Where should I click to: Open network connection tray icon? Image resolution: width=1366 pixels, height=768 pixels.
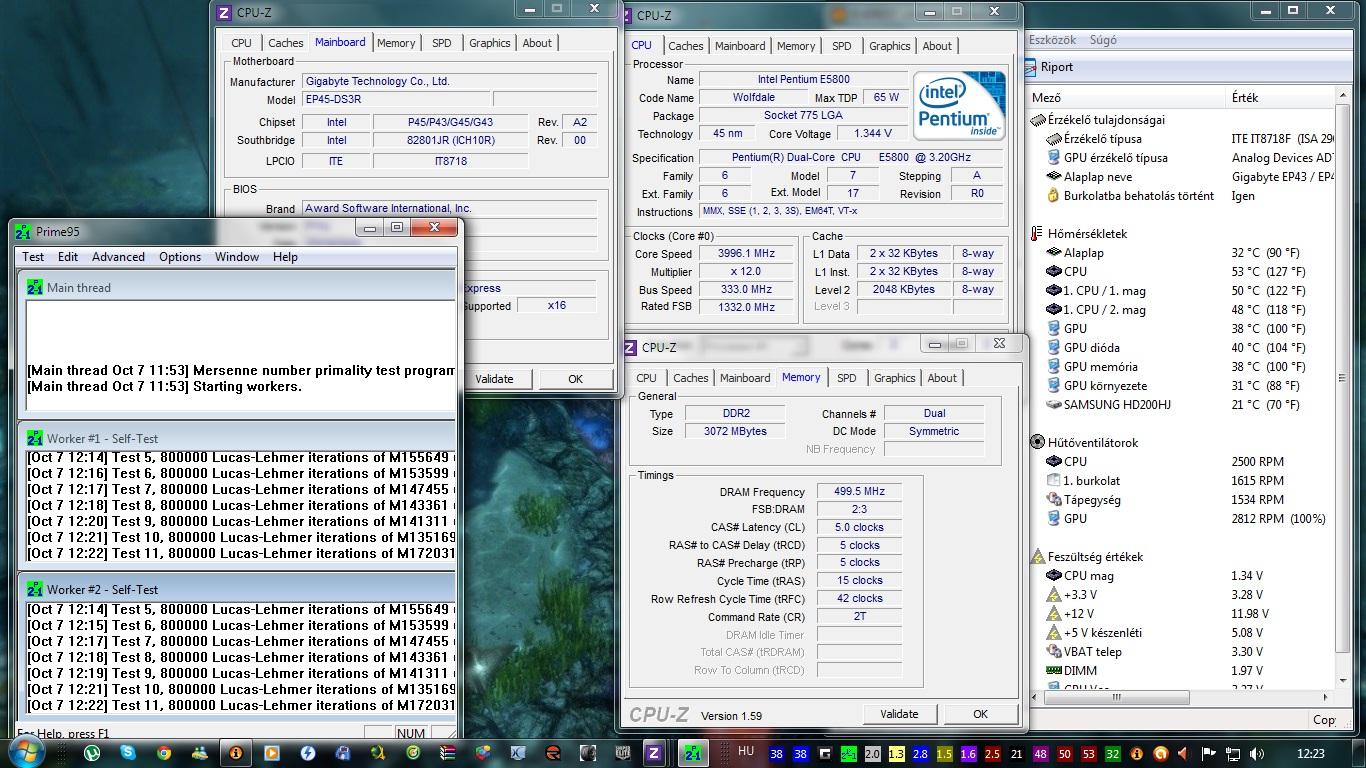(x=1233, y=754)
